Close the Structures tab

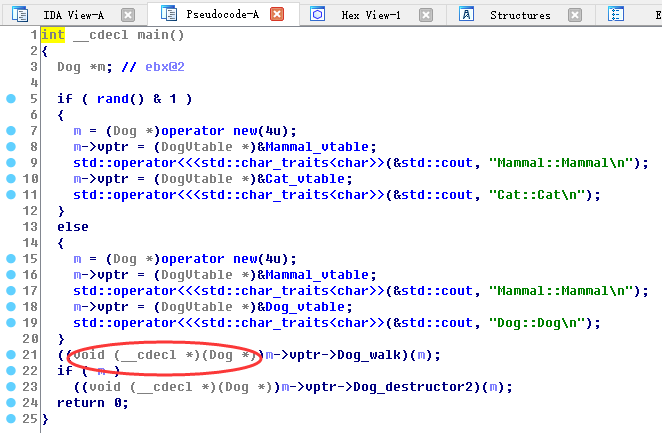(574, 15)
